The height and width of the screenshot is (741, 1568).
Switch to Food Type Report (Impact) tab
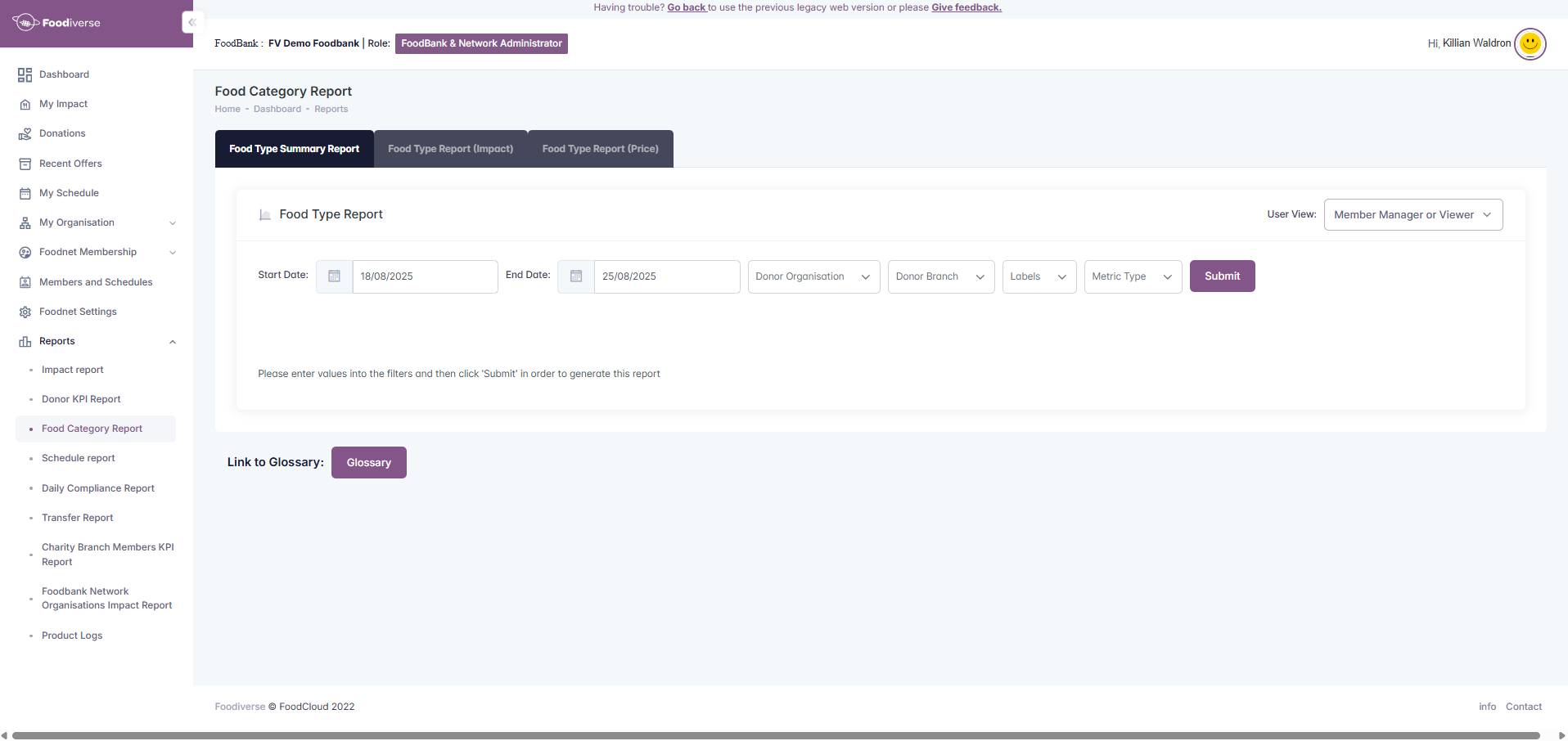tap(450, 149)
